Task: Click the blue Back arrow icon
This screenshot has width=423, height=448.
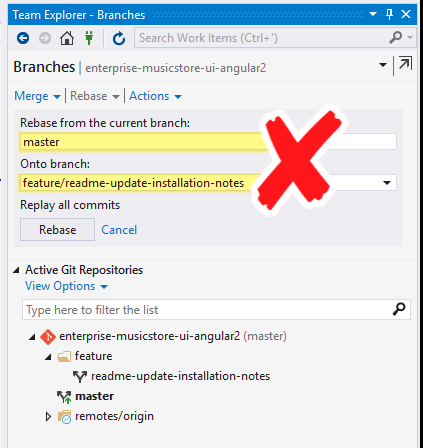Action: (23, 38)
